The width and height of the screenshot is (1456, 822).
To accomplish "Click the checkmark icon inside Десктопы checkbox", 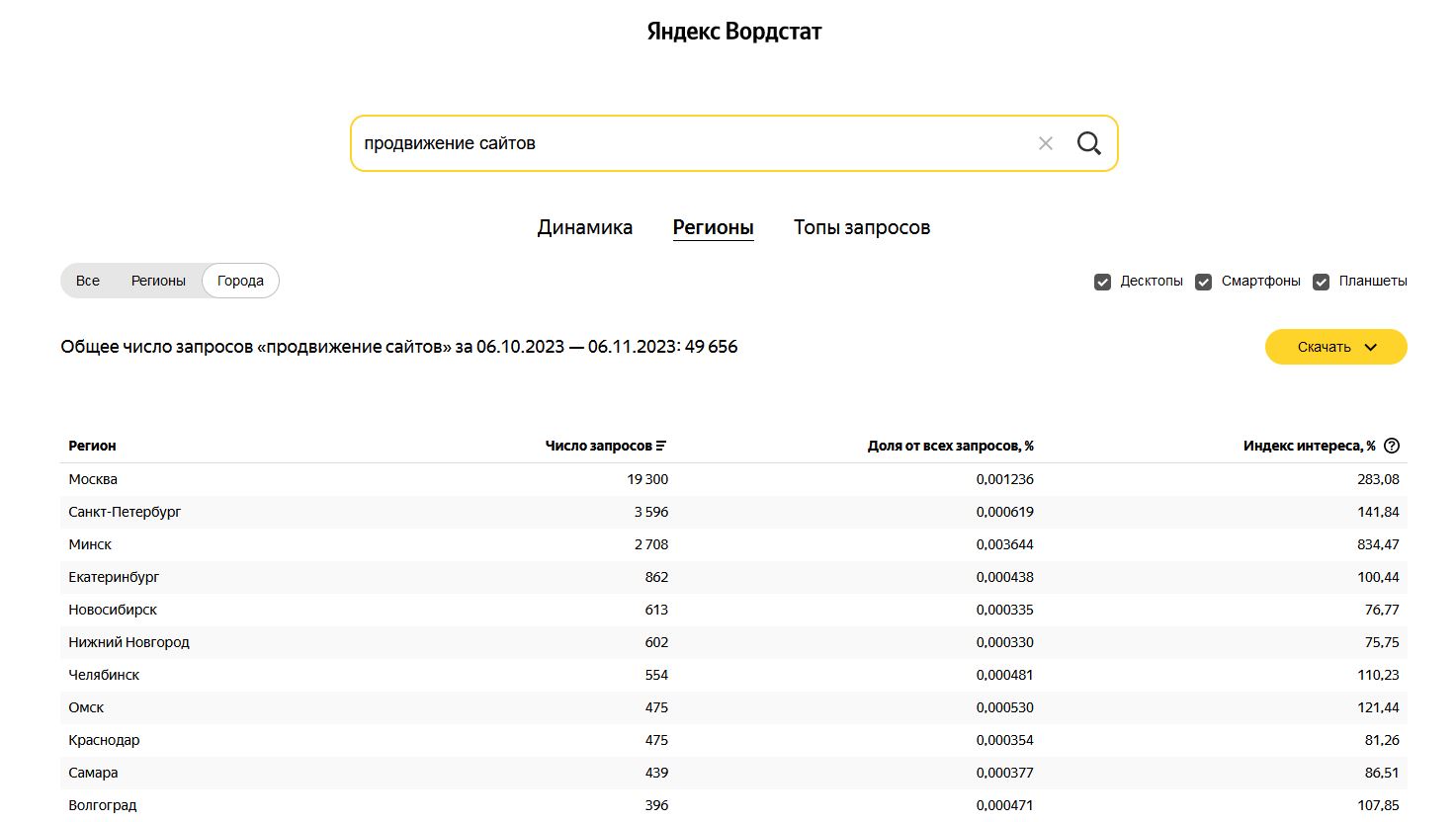I will pos(1102,281).
